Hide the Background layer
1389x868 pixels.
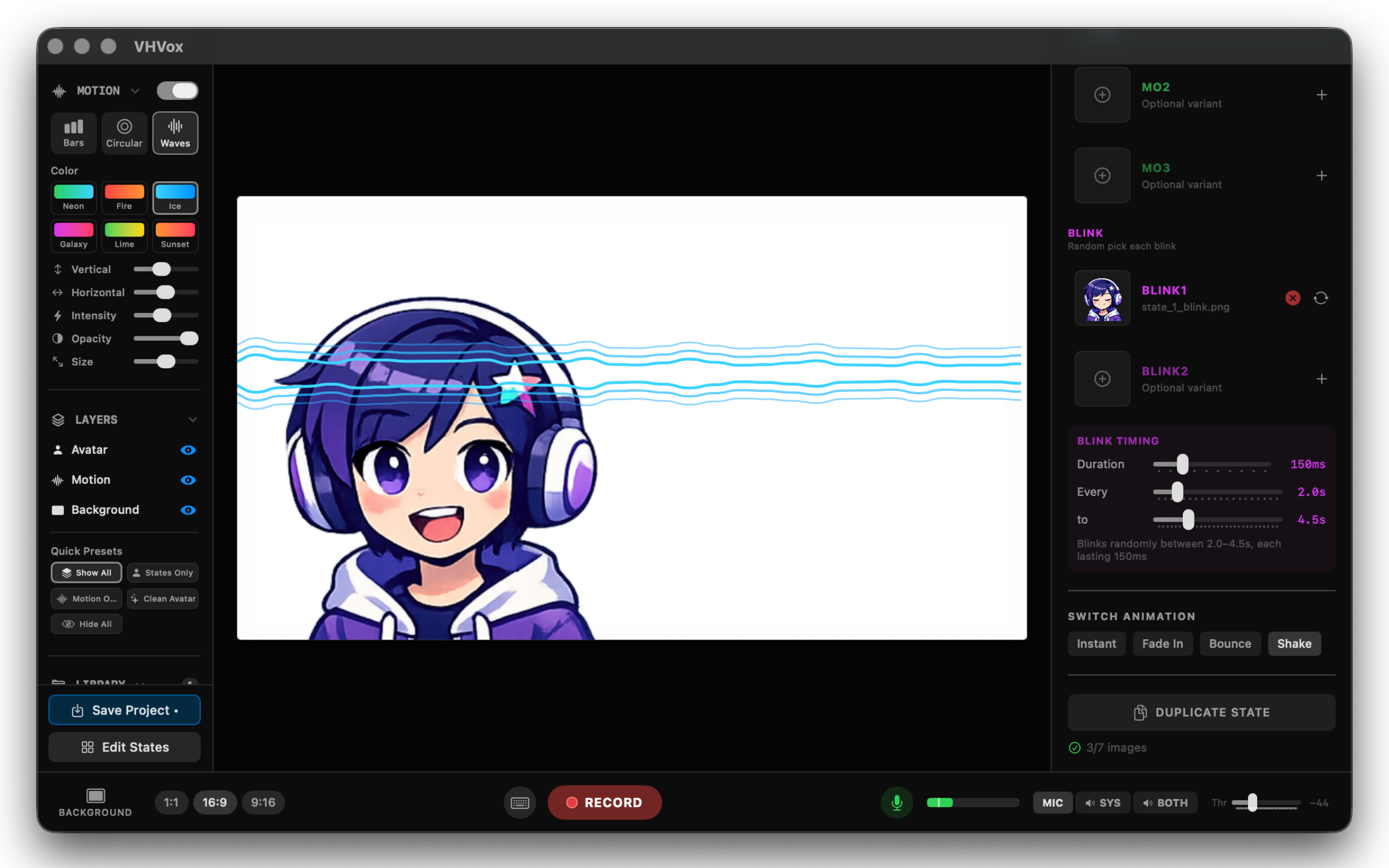(x=188, y=510)
